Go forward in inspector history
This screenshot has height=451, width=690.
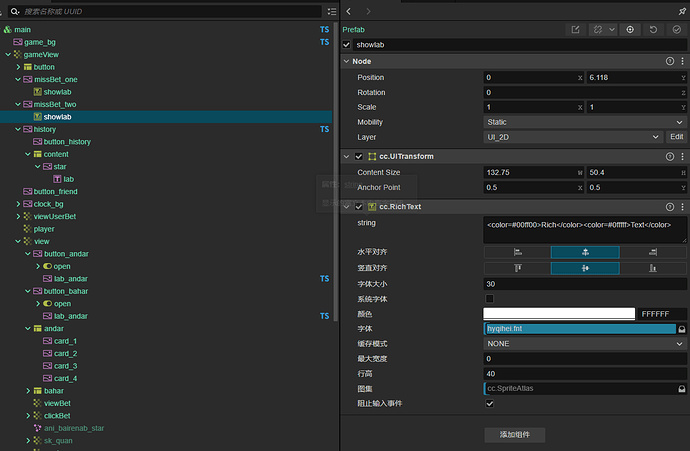coord(368,11)
